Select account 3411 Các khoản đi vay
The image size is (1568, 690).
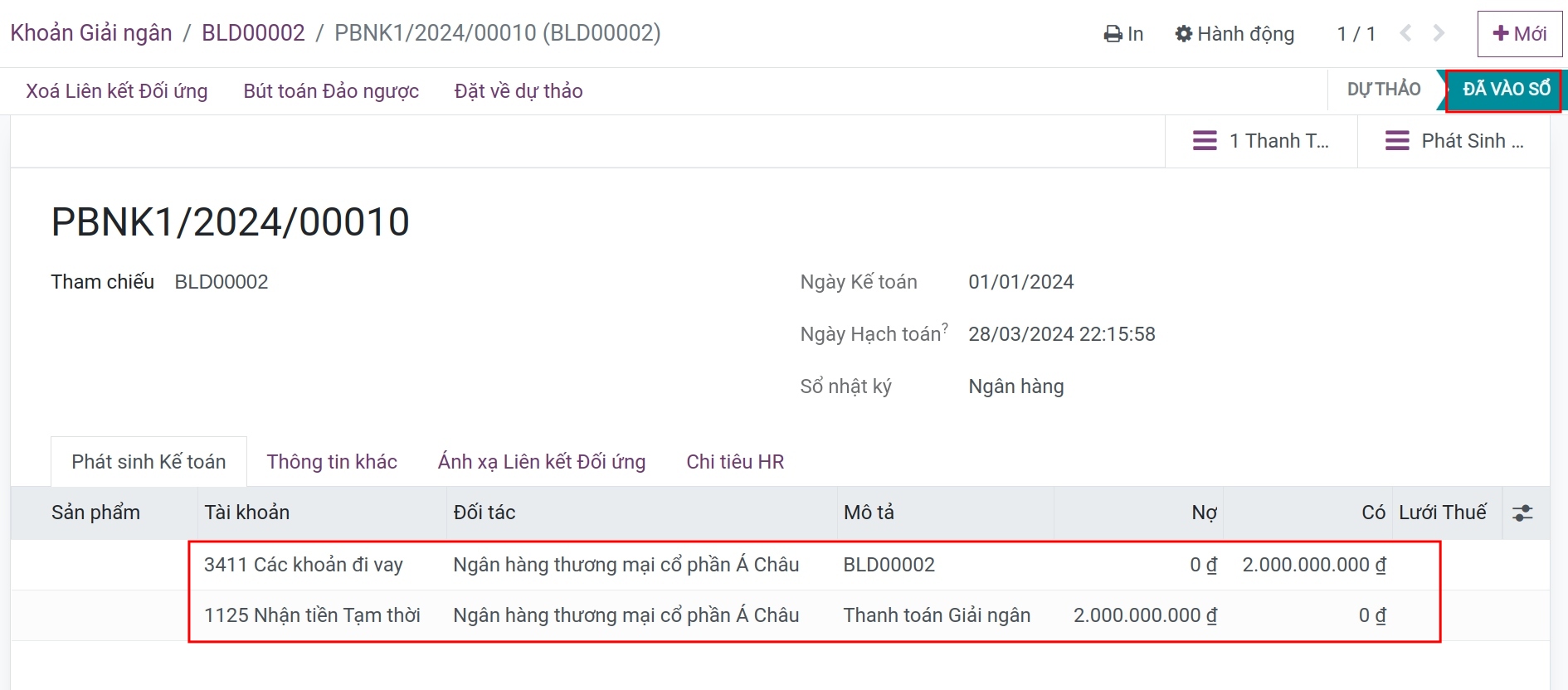tap(304, 565)
